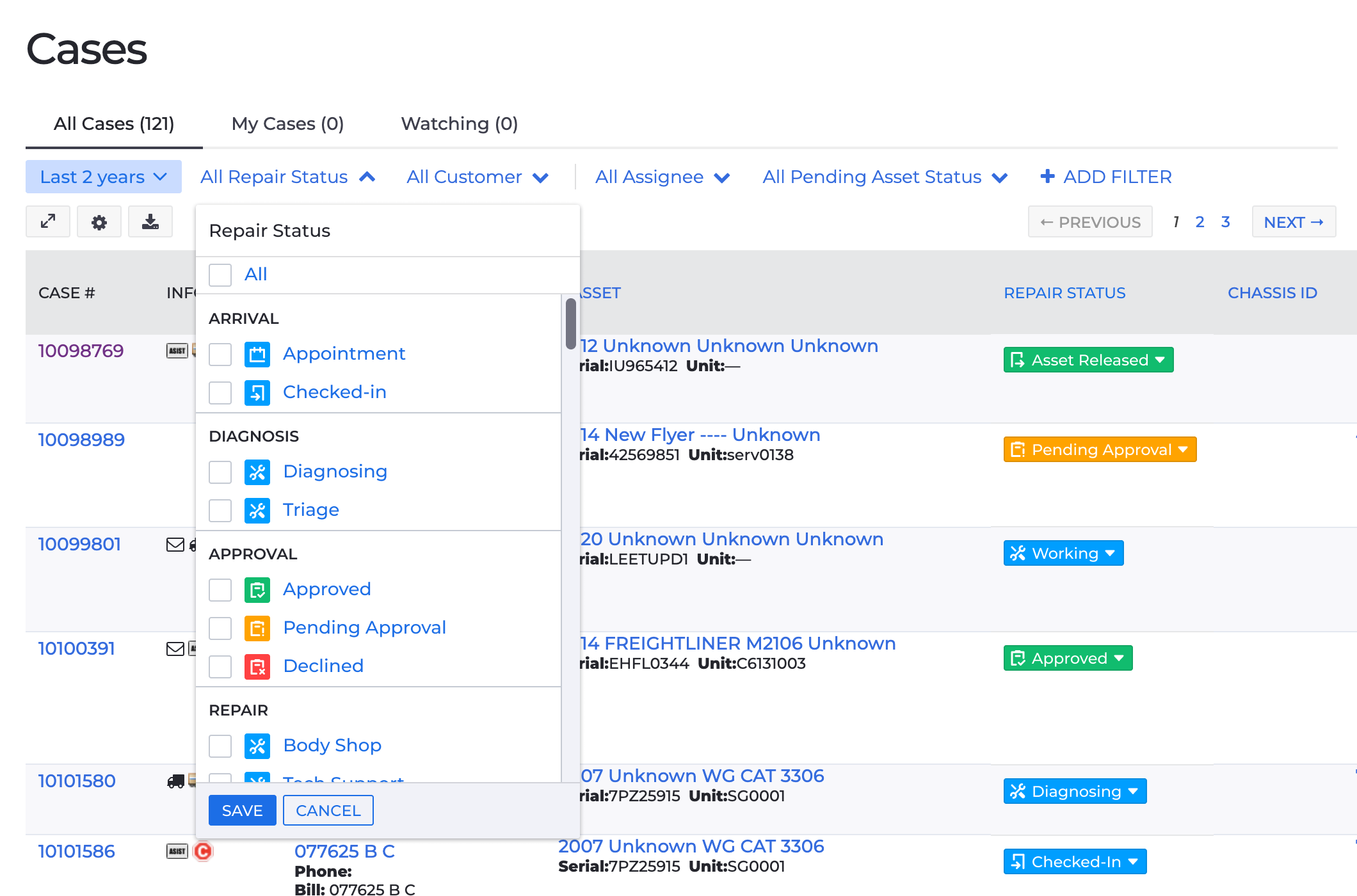1357x896 pixels.
Task: Click the PREVIOUS page button
Action: tap(1090, 221)
